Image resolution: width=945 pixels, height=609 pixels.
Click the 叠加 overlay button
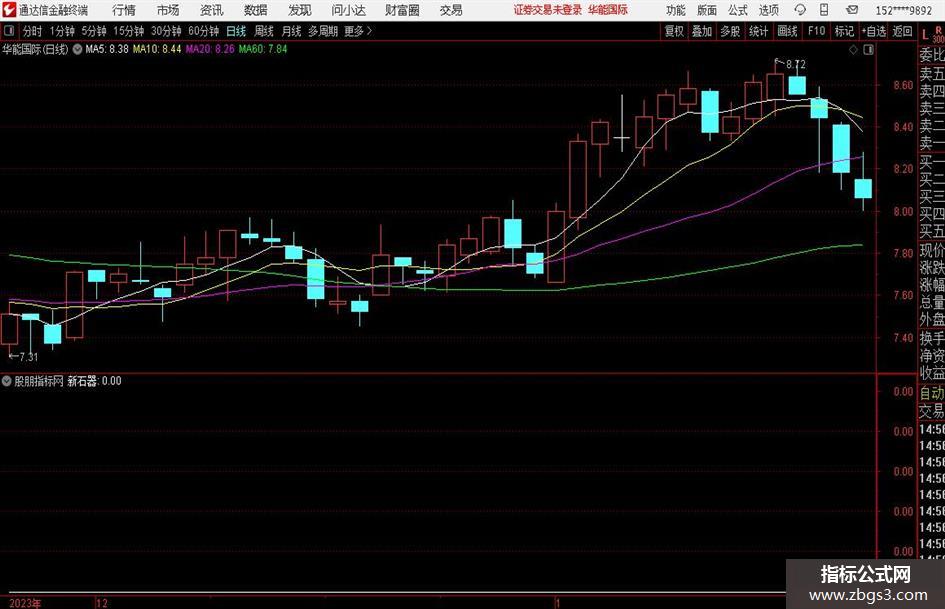(702, 31)
